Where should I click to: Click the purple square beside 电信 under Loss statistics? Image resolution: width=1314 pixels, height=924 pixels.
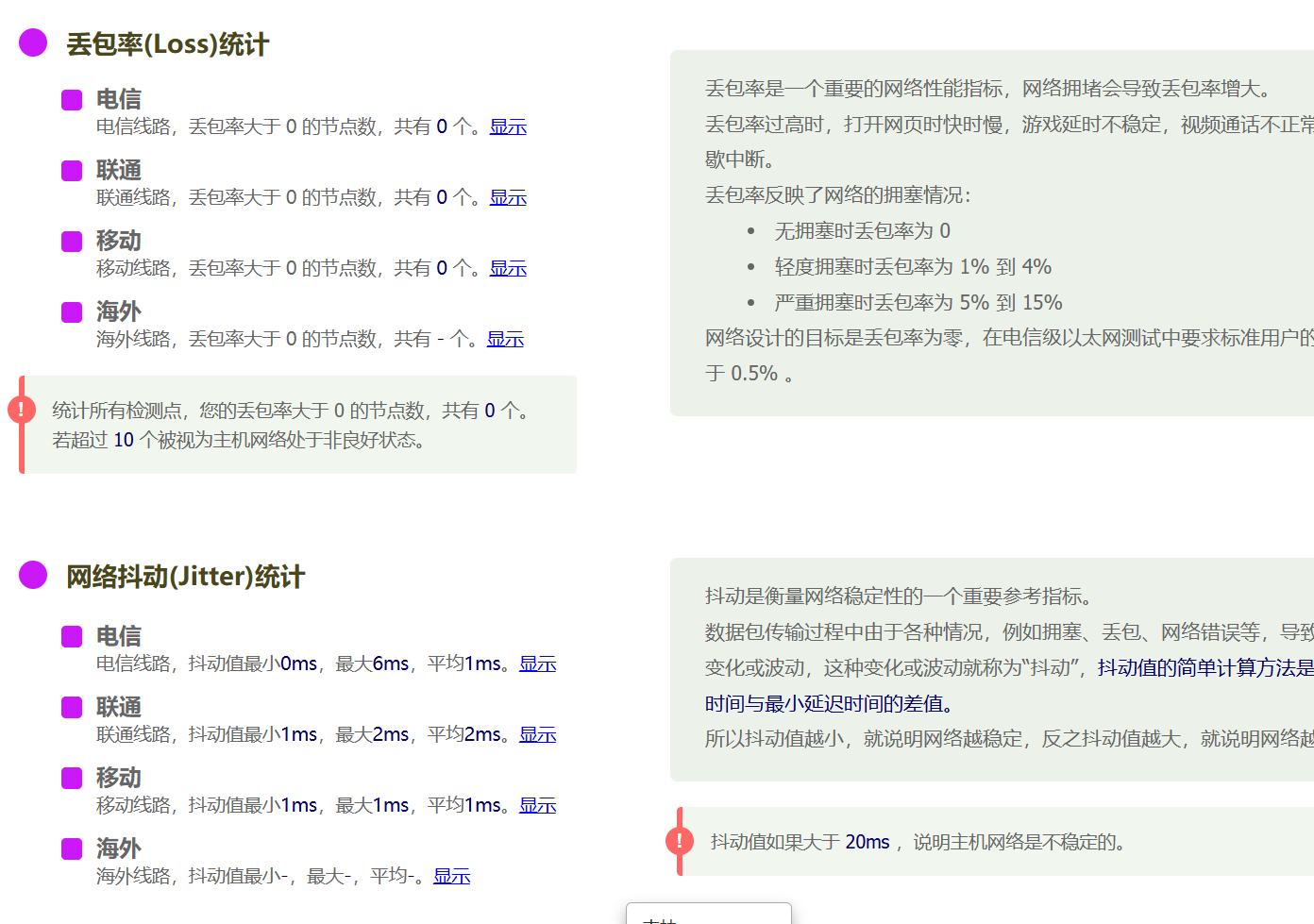point(72,99)
